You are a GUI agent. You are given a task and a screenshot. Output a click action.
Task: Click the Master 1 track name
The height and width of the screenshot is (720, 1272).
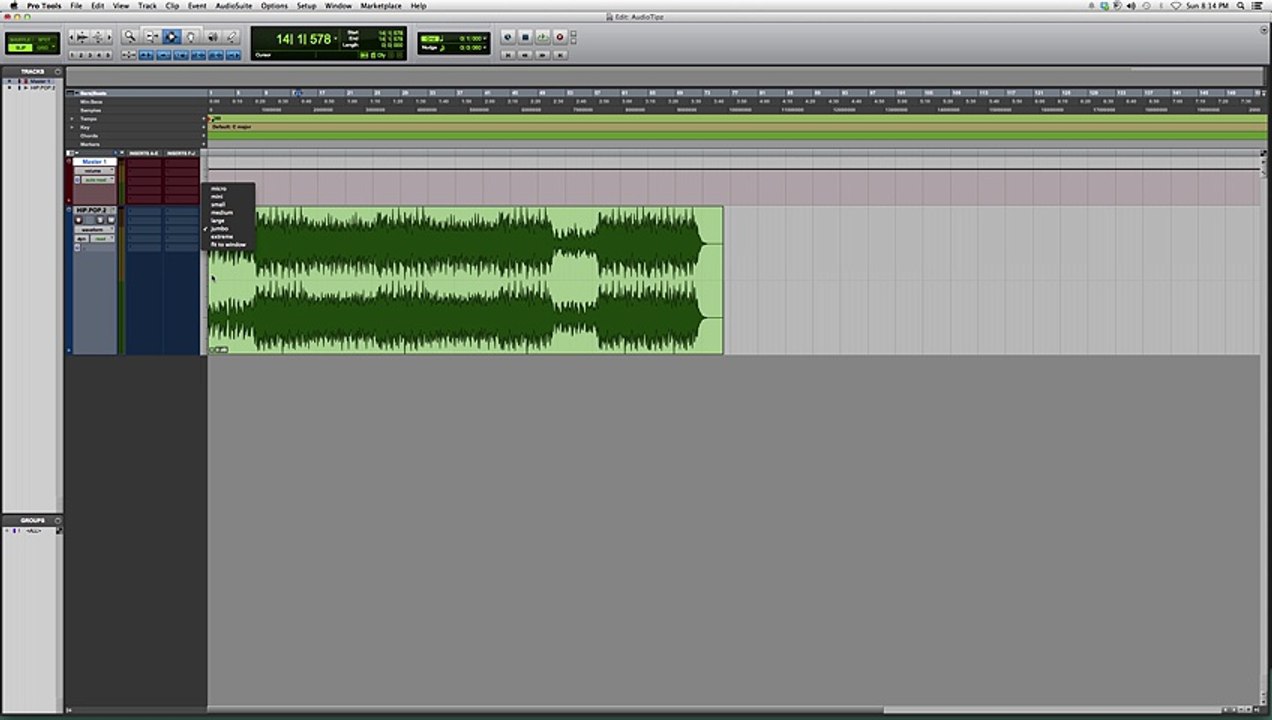95,162
